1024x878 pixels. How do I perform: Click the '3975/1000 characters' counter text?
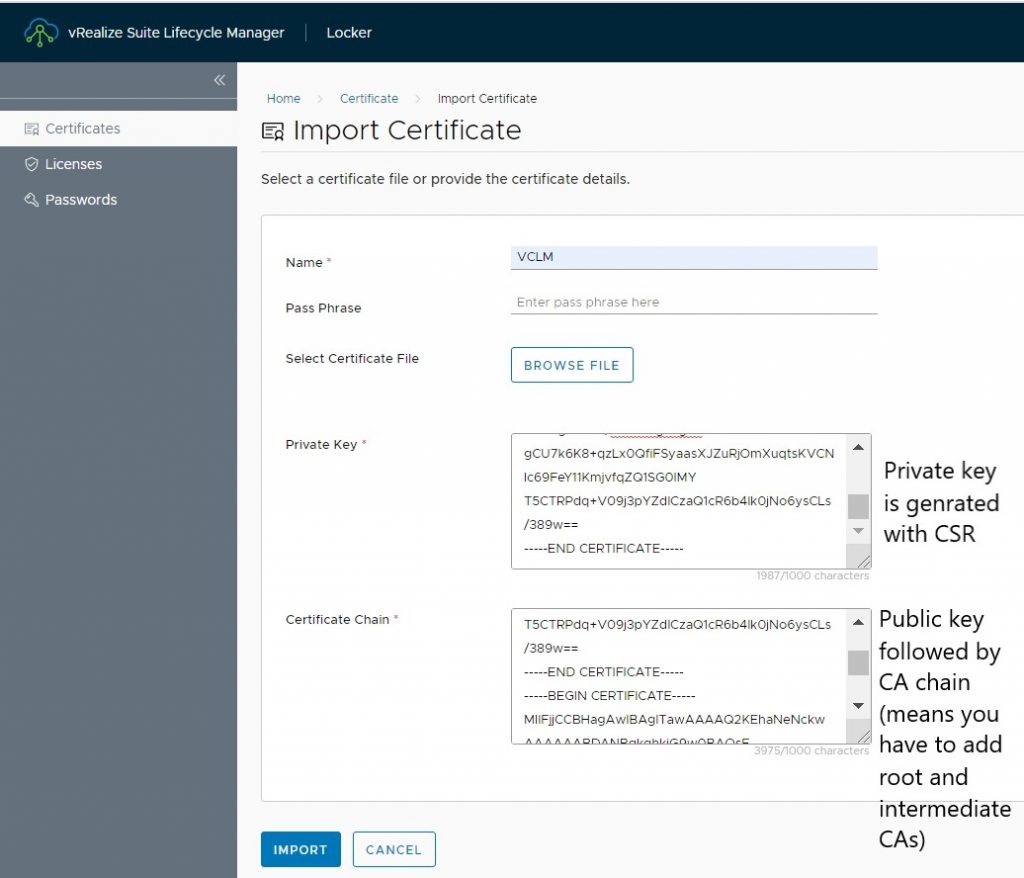tap(812, 751)
